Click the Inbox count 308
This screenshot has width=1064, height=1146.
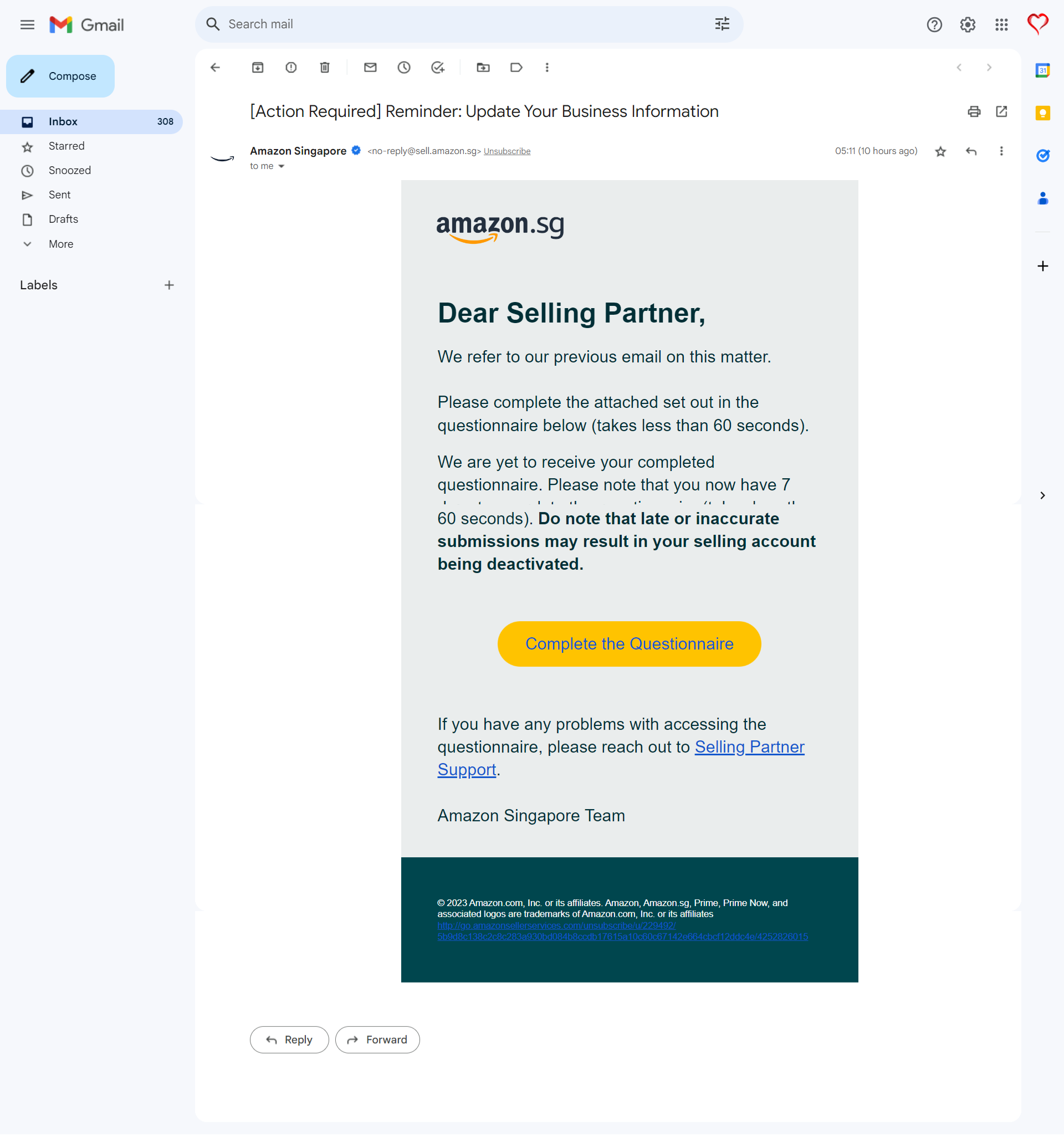165,121
